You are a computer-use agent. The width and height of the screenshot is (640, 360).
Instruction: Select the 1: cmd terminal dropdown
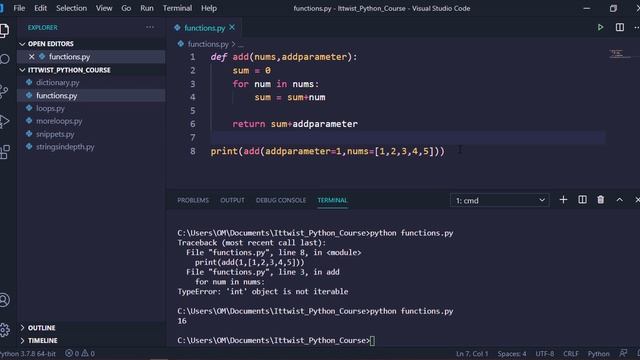(x=500, y=200)
